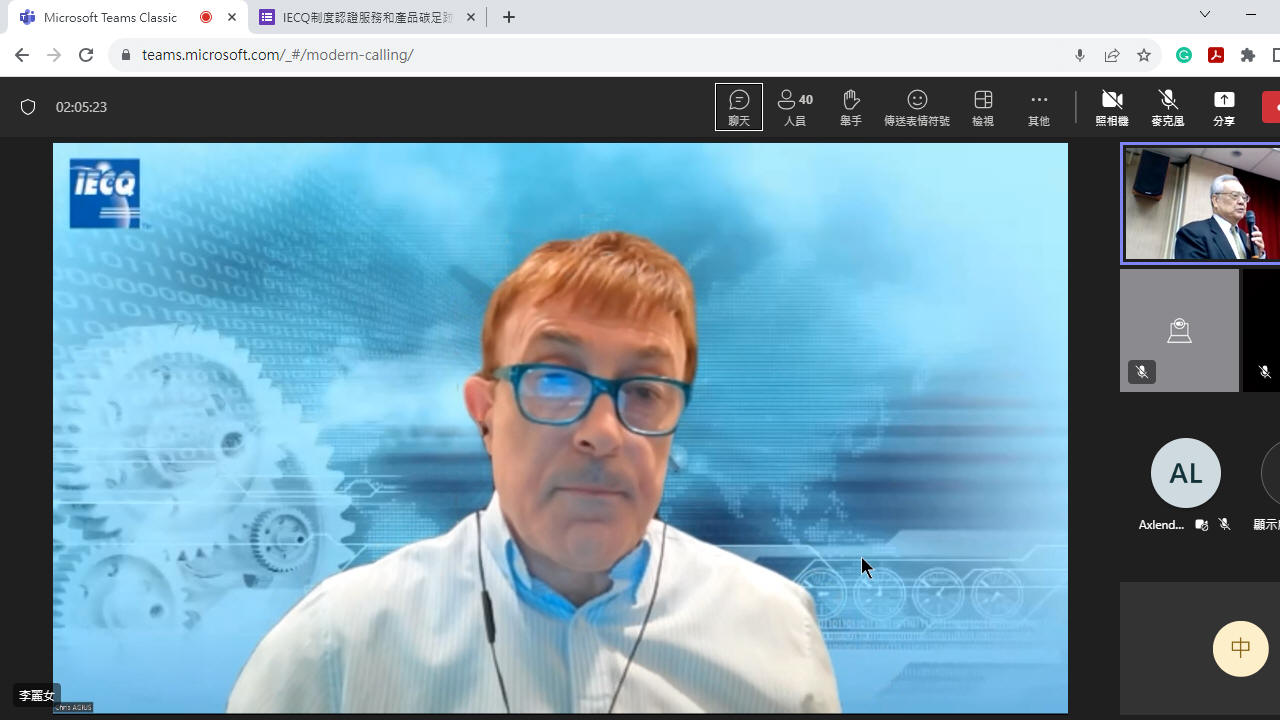Open the browser Extensions puzzle menu
The width and height of the screenshot is (1280, 720).
(1248, 55)
